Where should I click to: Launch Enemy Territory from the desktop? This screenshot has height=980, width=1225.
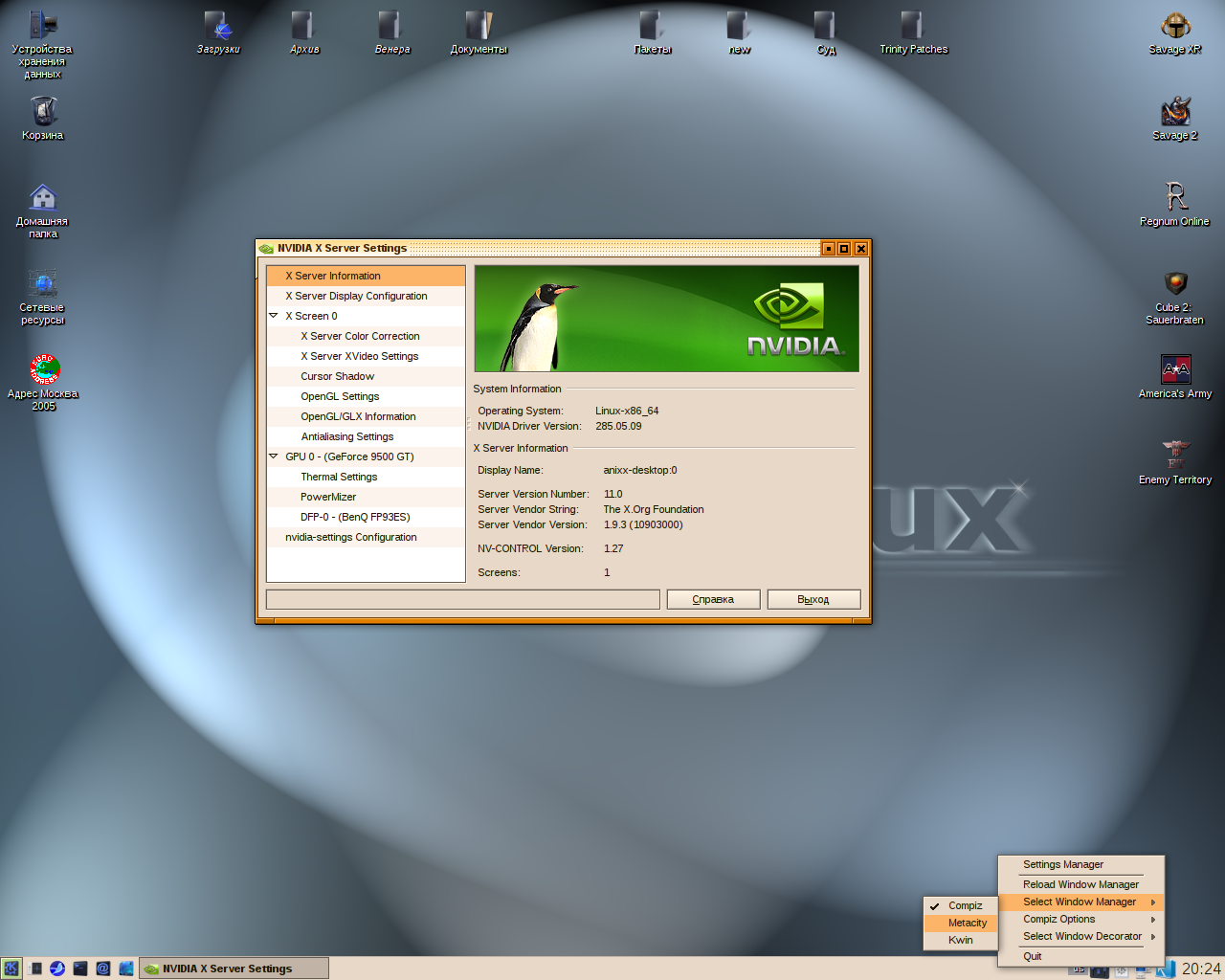[1175, 463]
